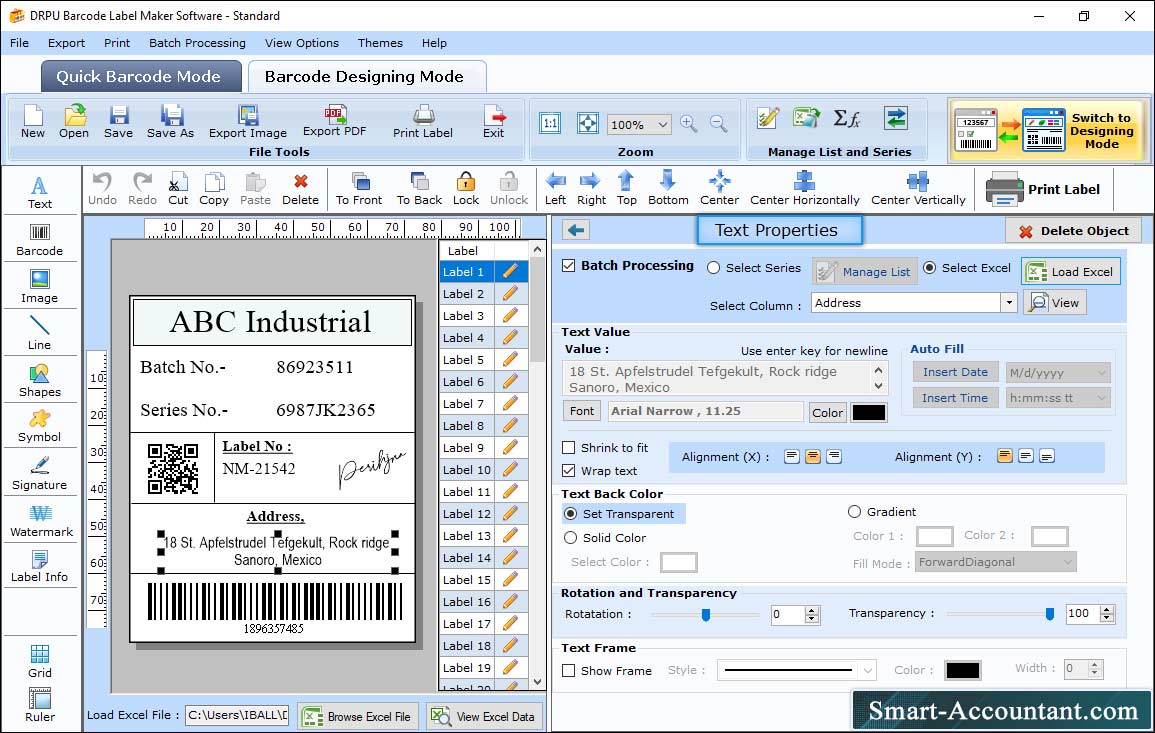Screen dimensions: 1155x733
Task: Select the Barcode tool in sidebar
Action: click(40, 239)
